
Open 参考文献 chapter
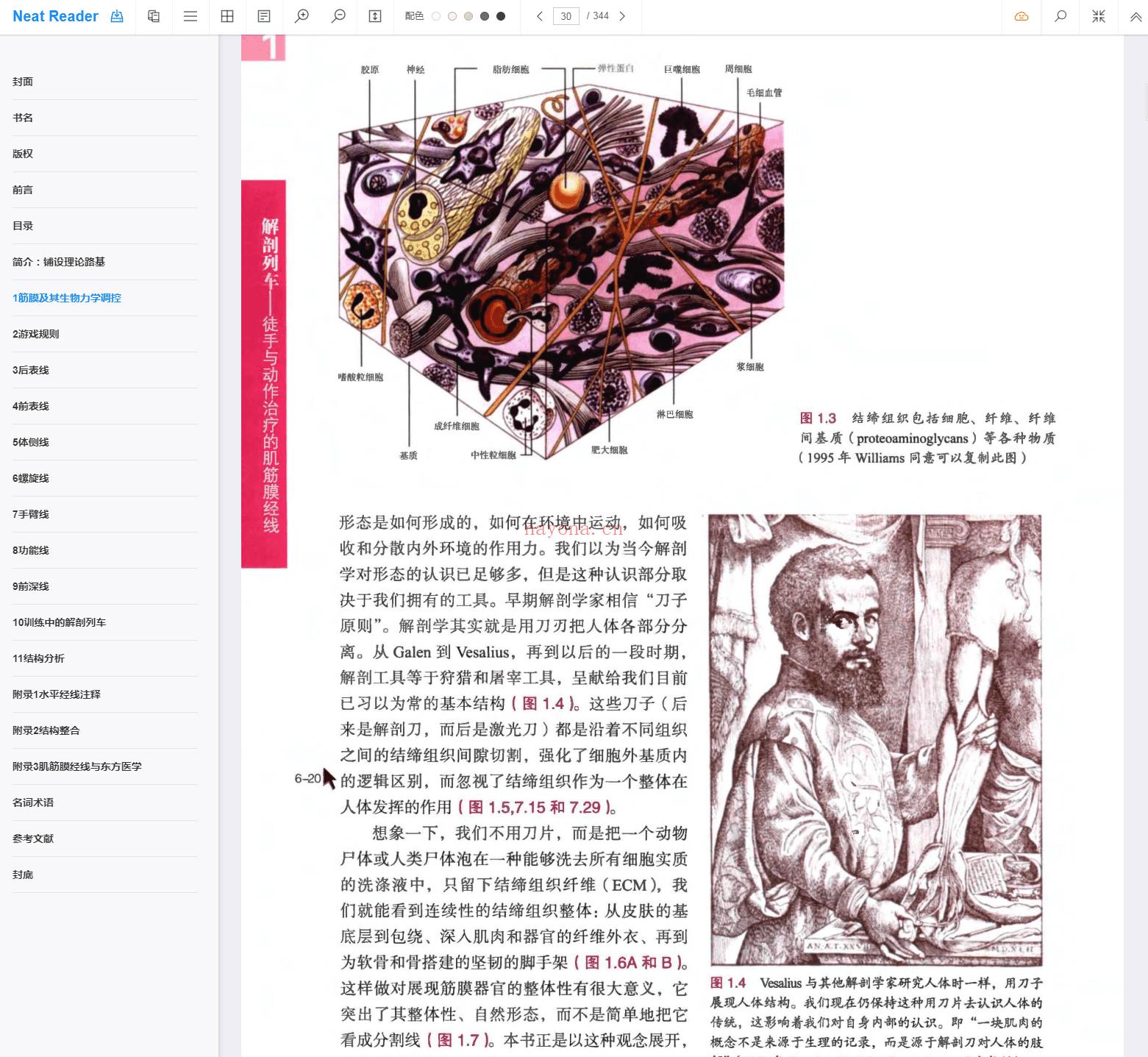(105, 839)
